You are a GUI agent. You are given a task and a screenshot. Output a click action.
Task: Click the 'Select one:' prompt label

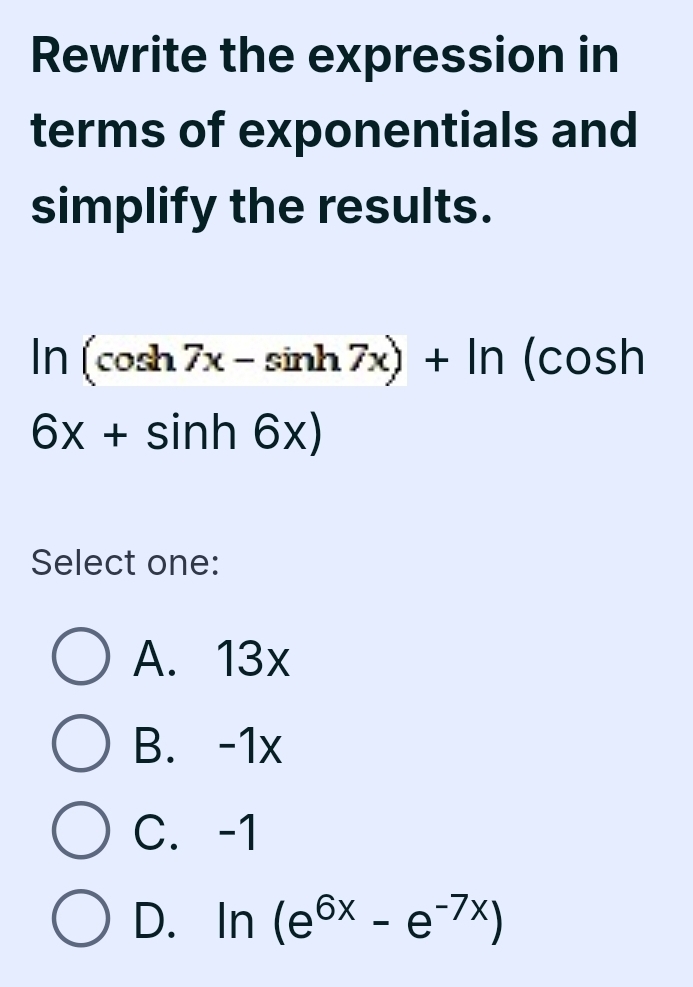point(125,563)
